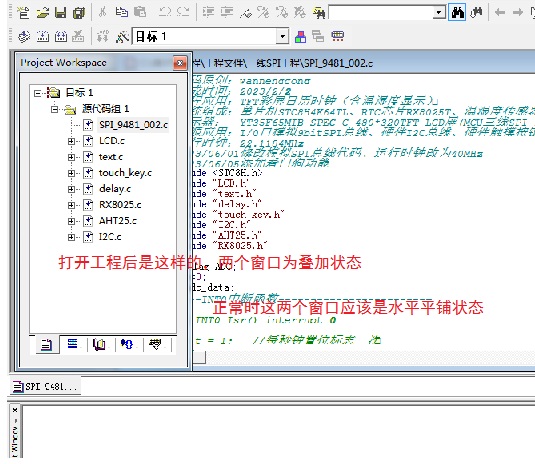Expand the RX8025.c file node
This screenshot has height=464, width=535.
coord(71,205)
